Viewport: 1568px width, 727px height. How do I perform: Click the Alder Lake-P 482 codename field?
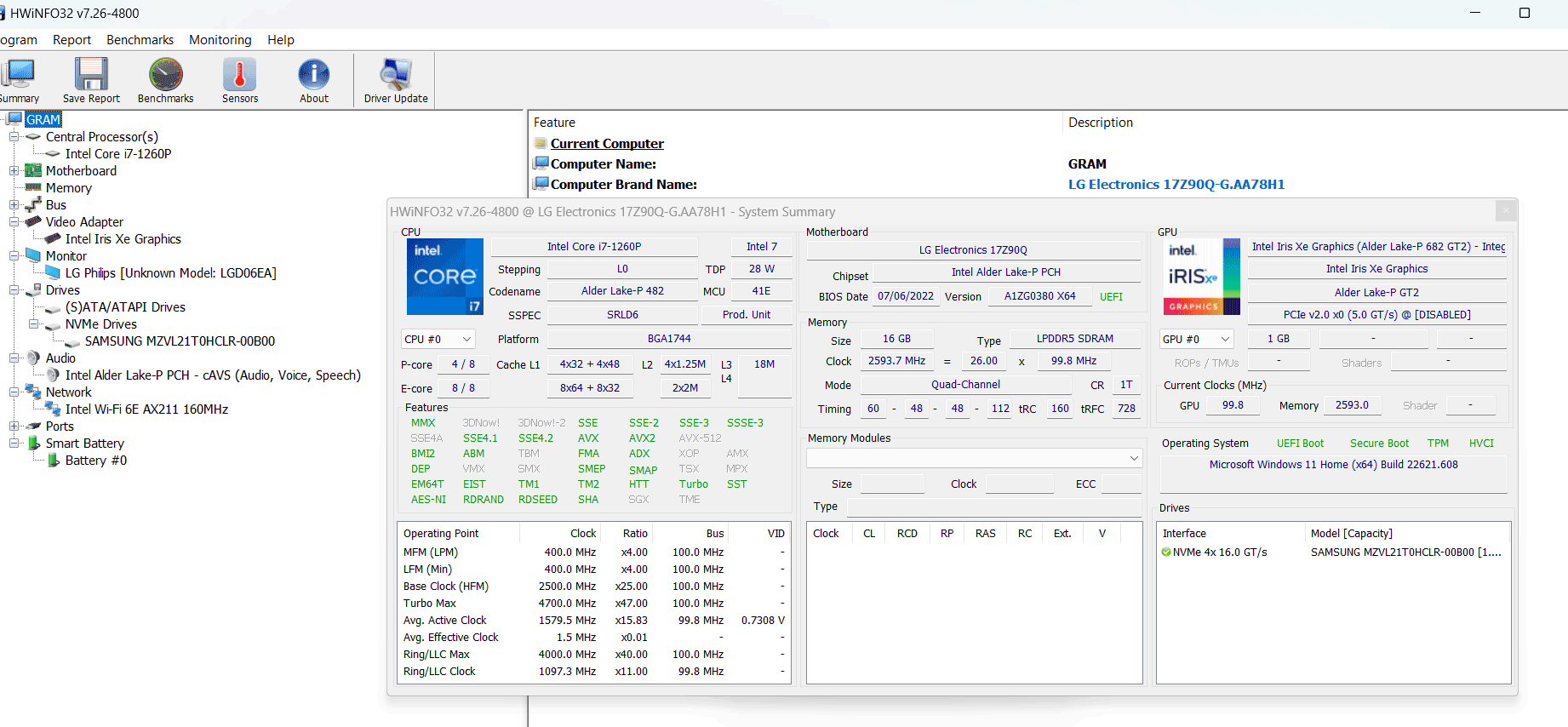(622, 291)
